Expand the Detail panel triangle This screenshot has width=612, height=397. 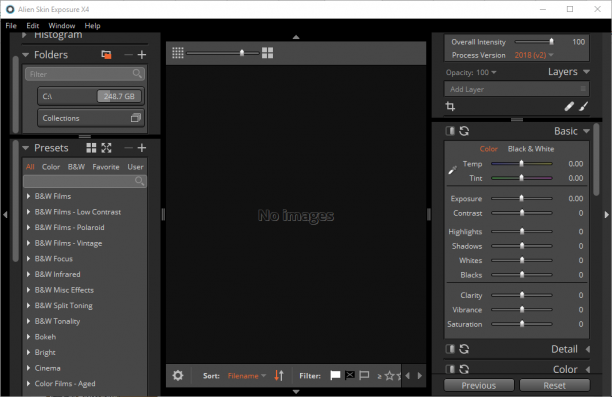point(587,349)
